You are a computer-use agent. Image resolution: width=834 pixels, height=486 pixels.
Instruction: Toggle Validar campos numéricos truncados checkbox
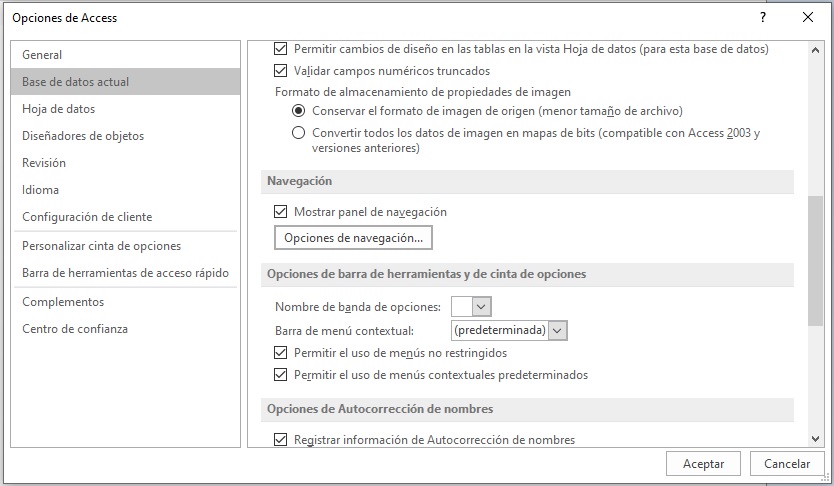click(x=280, y=71)
